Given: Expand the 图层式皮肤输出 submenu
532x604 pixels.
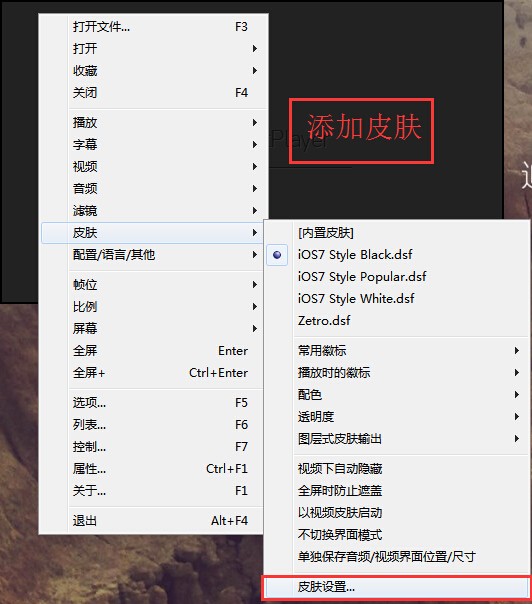Looking at the screenshot, I should click(x=397, y=438).
